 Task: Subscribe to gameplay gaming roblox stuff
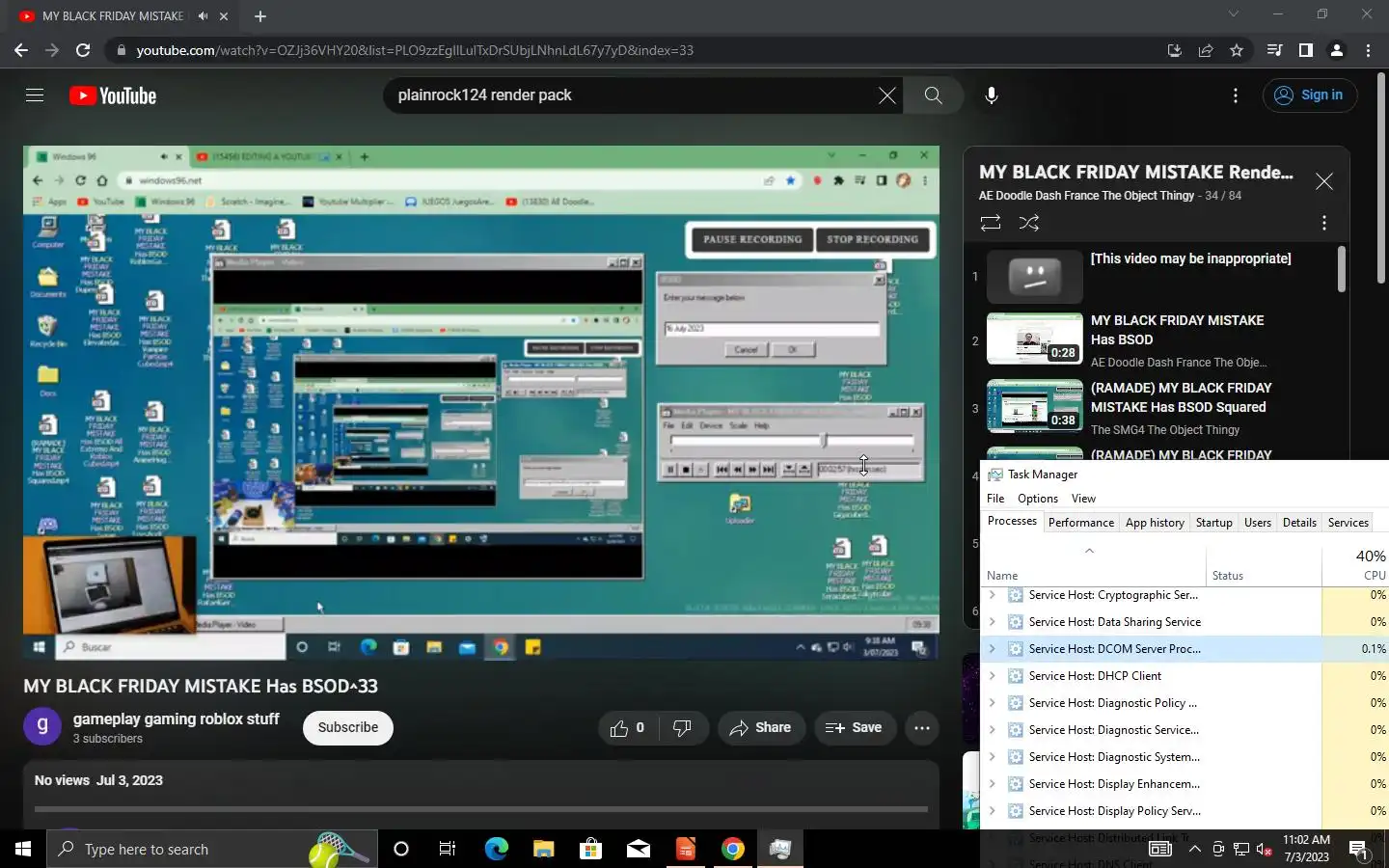(348, 727)
